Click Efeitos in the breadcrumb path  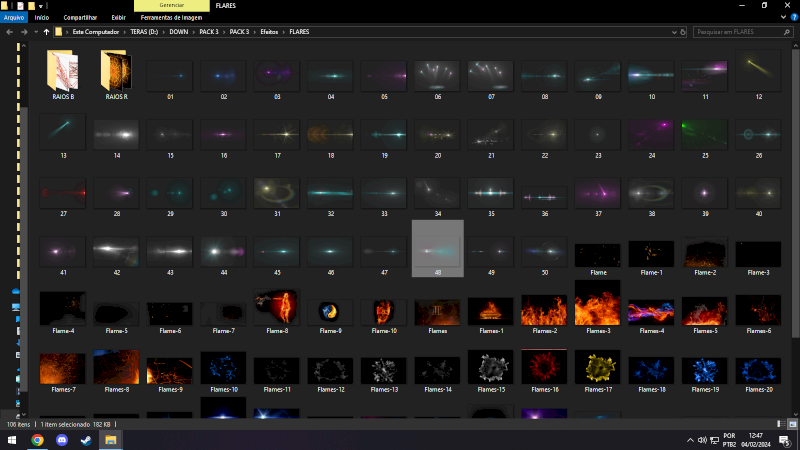269,32
